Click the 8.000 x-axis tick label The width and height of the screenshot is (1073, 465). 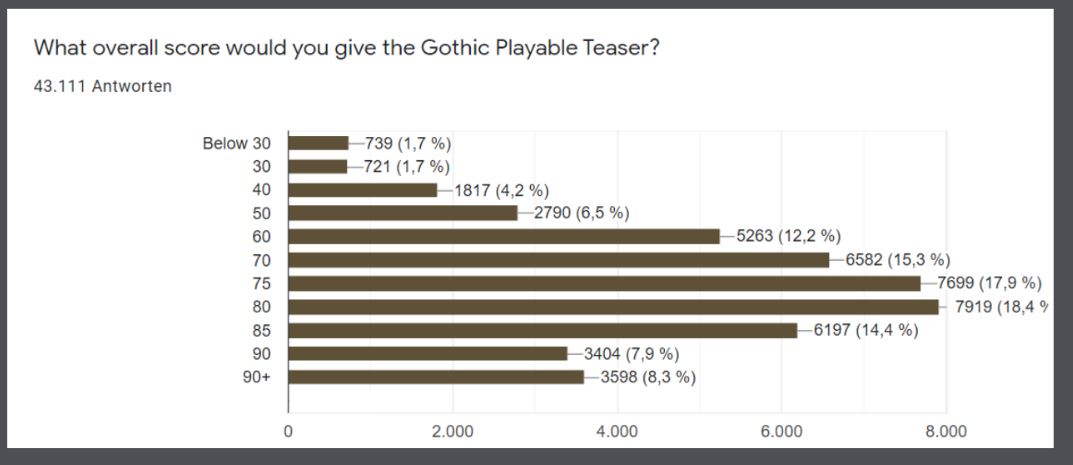point(946,431)
